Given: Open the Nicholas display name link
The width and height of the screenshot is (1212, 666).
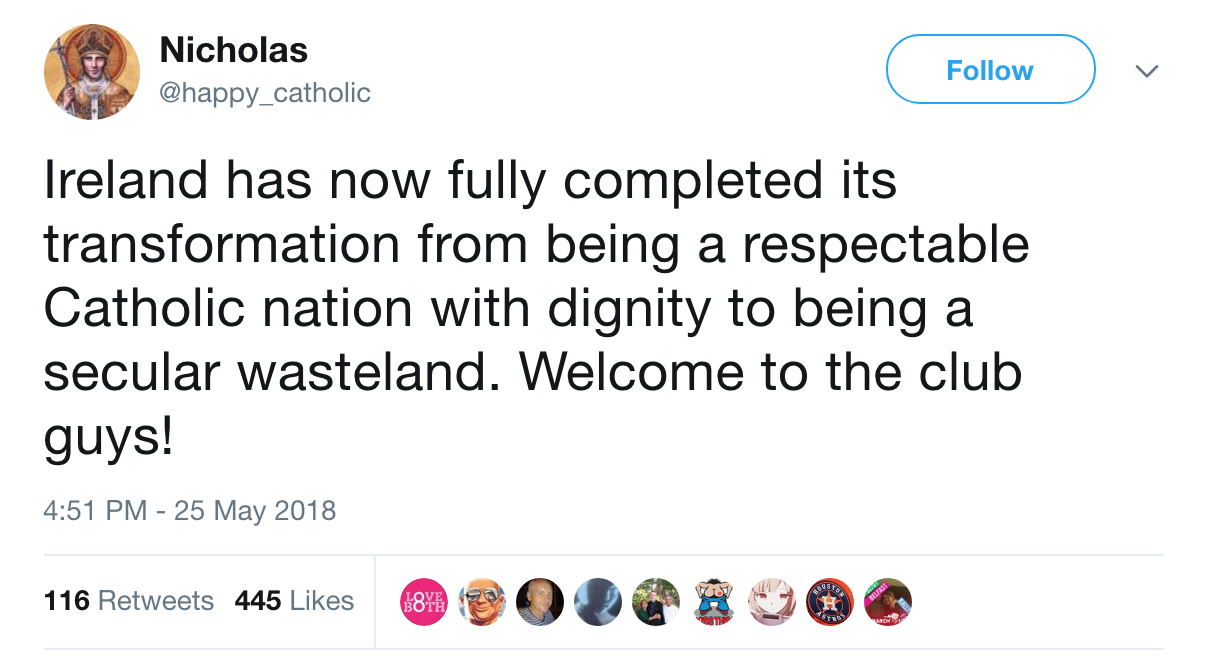Looking at the screenshot, I should (x=233, y=49).
